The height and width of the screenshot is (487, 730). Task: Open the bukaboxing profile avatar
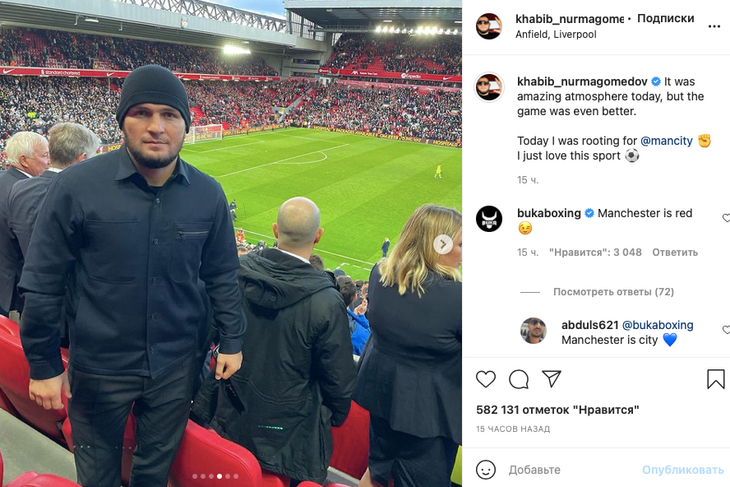489,218
